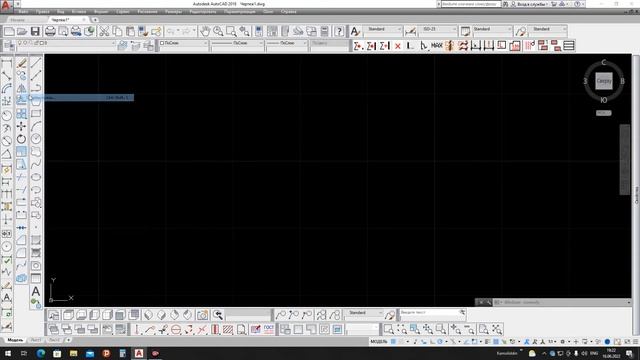Open Microsoft Edge from the taskbar
This screenshot has height=360, width=640.
pos(41,353)
